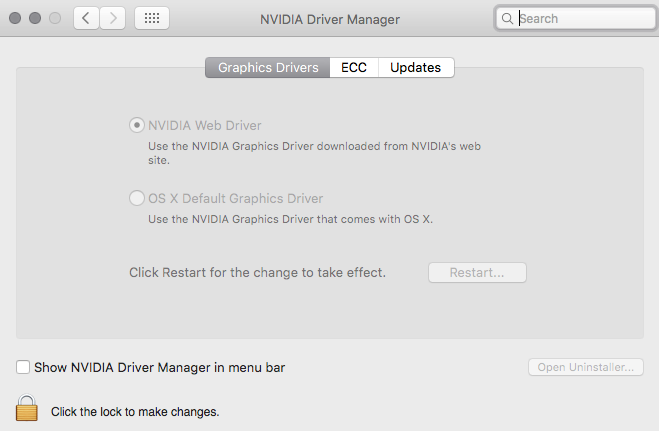This screenshot has width=659, height=431.
Task: Click the padlock icon to unlock changes
Action: click(x=27, y=408)
